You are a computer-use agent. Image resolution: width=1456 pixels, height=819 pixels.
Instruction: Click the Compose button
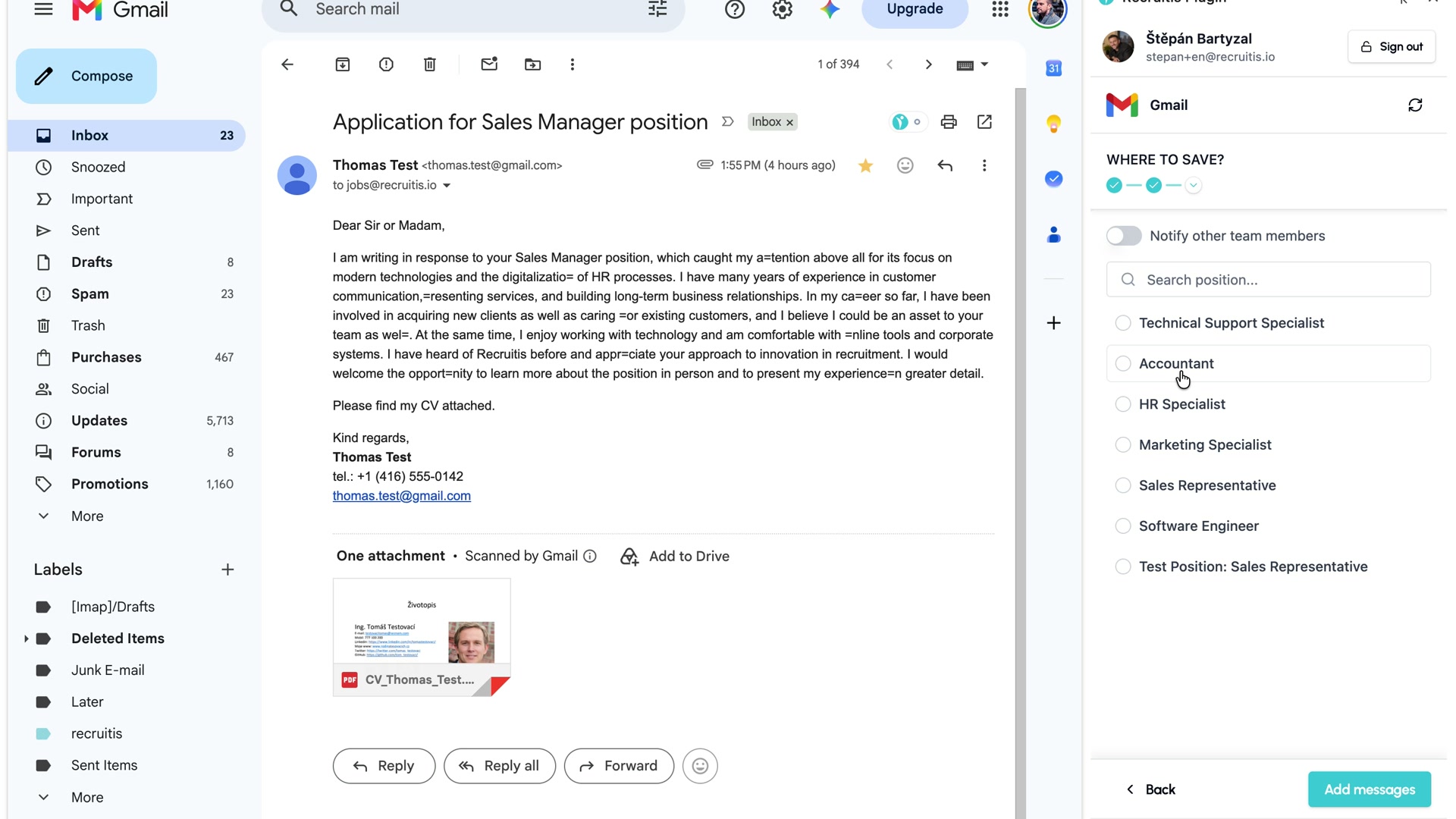86,76
